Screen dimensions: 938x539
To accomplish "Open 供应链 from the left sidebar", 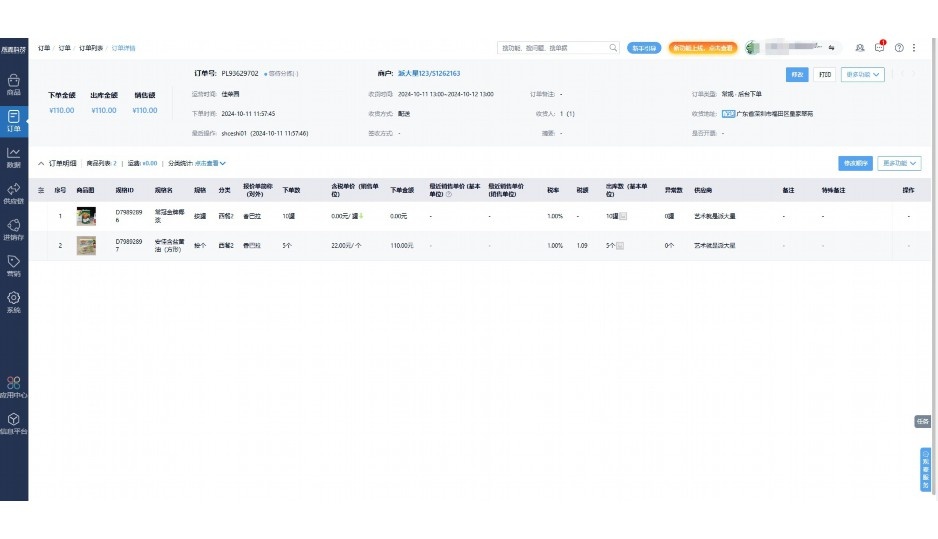I will 14,193.
